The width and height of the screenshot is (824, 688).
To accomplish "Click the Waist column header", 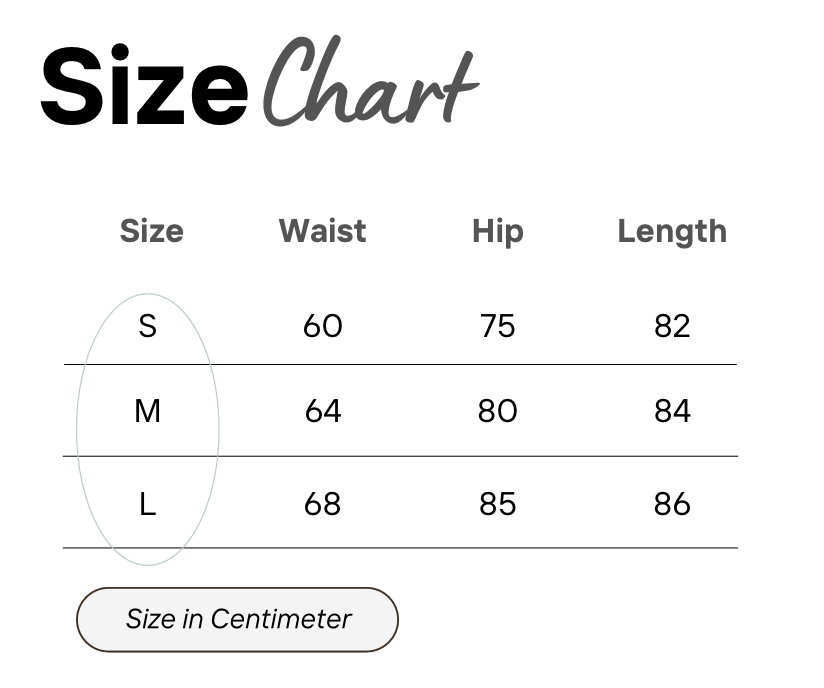I will (x=322, y=231).
